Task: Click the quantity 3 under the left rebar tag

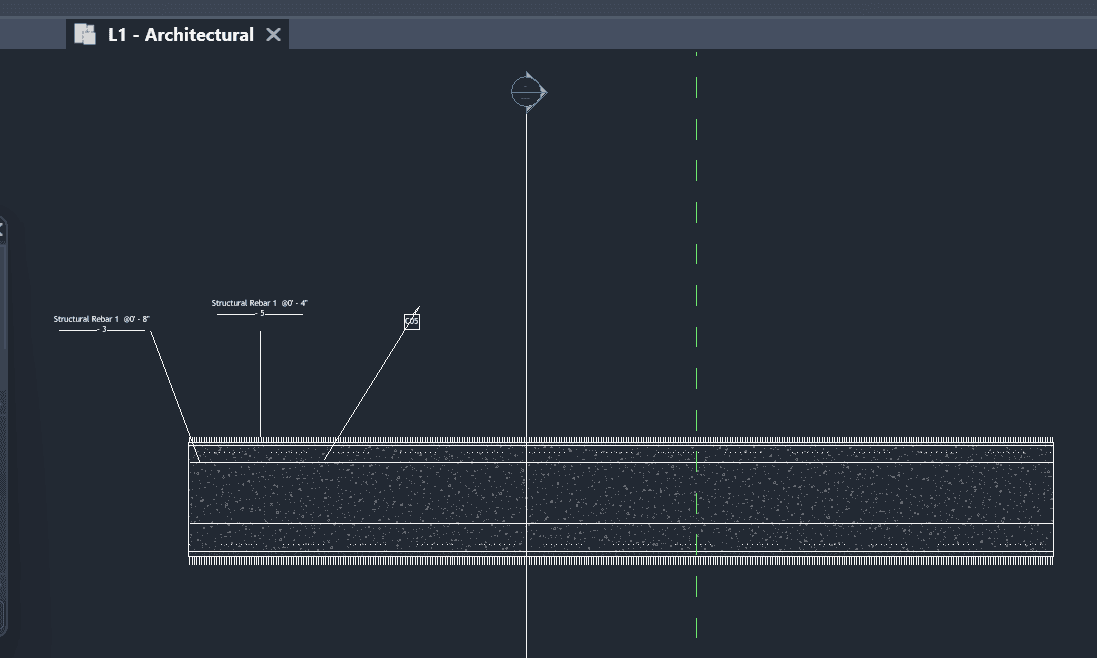Action: [x=103, y=329]
